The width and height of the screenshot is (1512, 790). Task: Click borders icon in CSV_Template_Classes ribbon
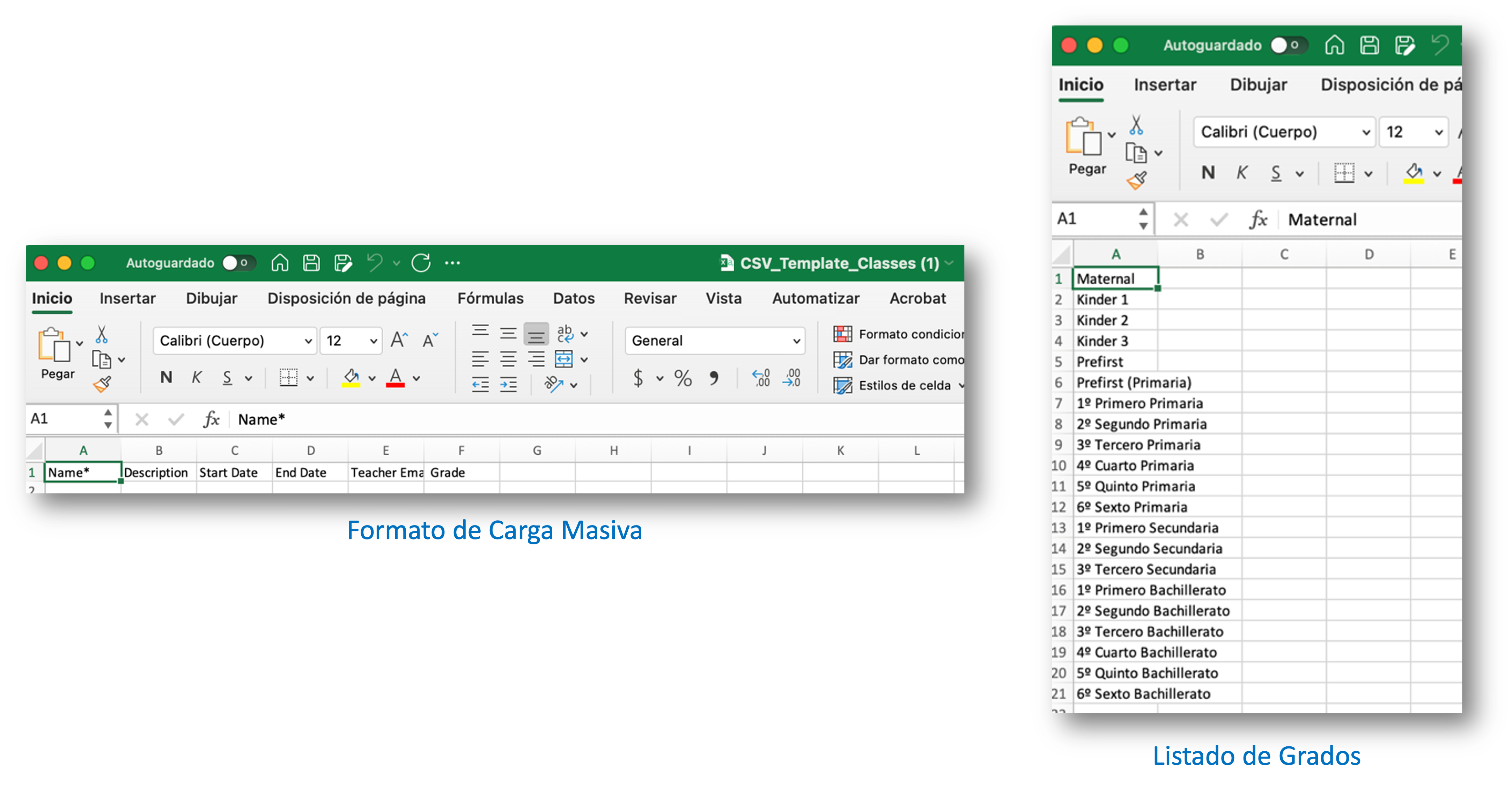coord(288,378)
